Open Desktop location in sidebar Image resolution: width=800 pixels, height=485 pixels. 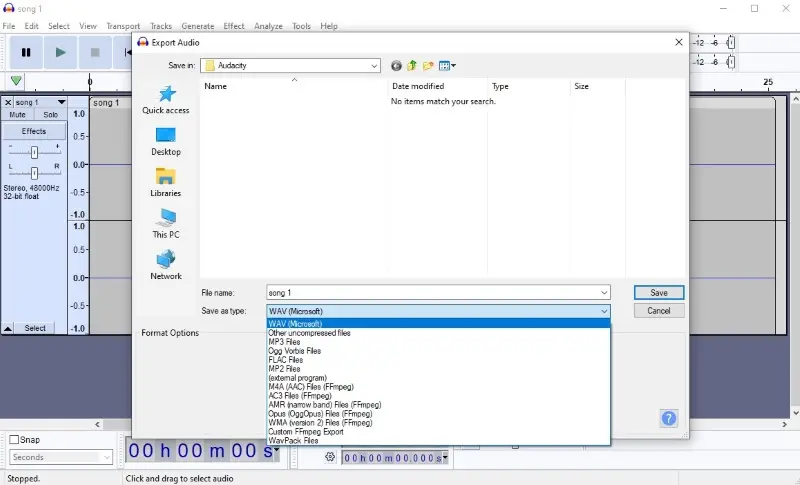click(166, 141)
